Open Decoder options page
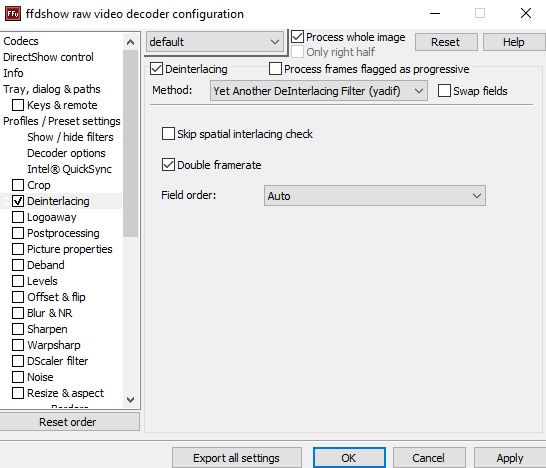The width and height of the screenshot is (546, 468). (x=66, y=153)
